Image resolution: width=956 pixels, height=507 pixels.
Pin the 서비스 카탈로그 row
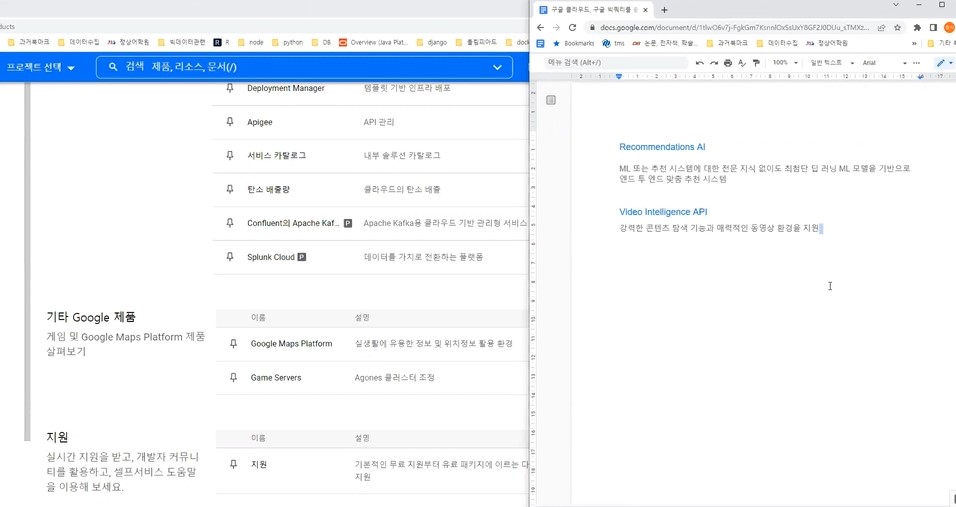(230, 155)
